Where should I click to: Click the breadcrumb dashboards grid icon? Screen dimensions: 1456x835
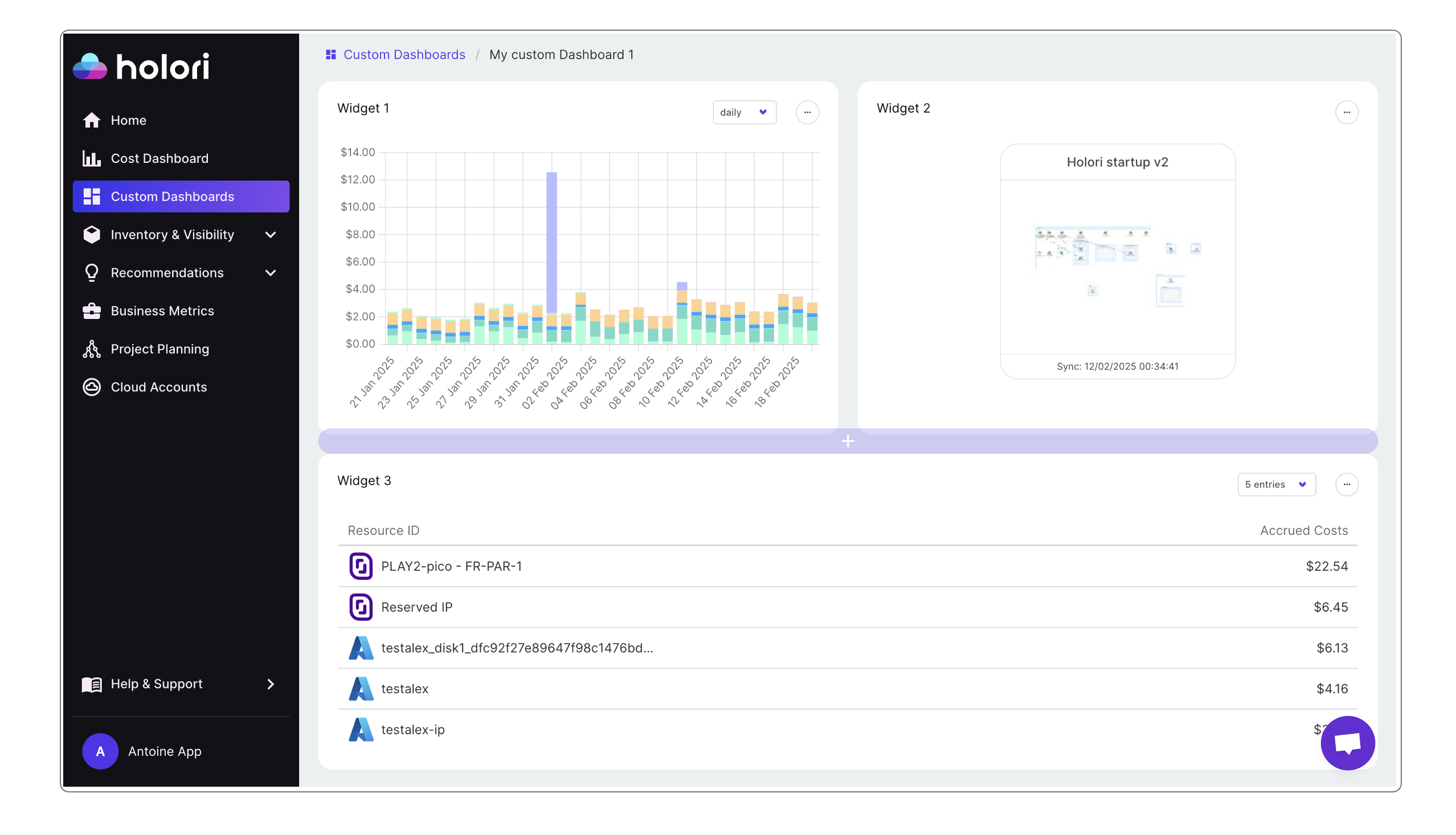pos(331,55)
